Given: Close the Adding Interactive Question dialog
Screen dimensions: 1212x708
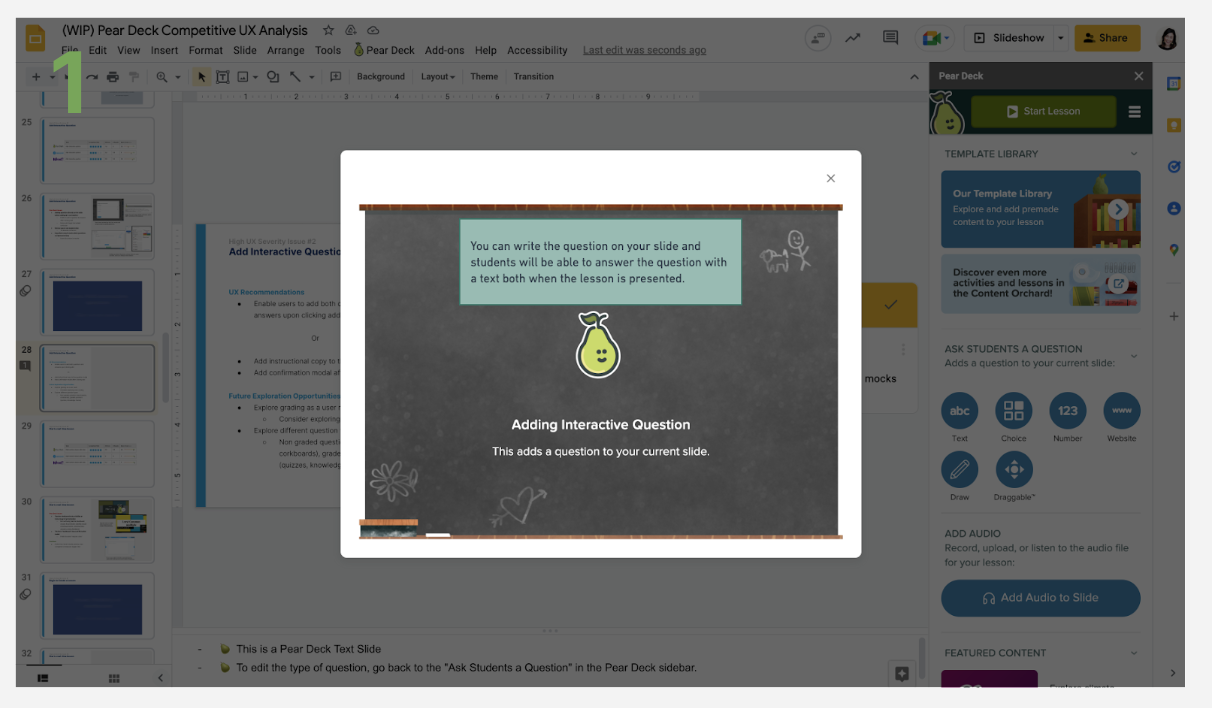Looking at the screenshot, I should [x=830, y=179].
